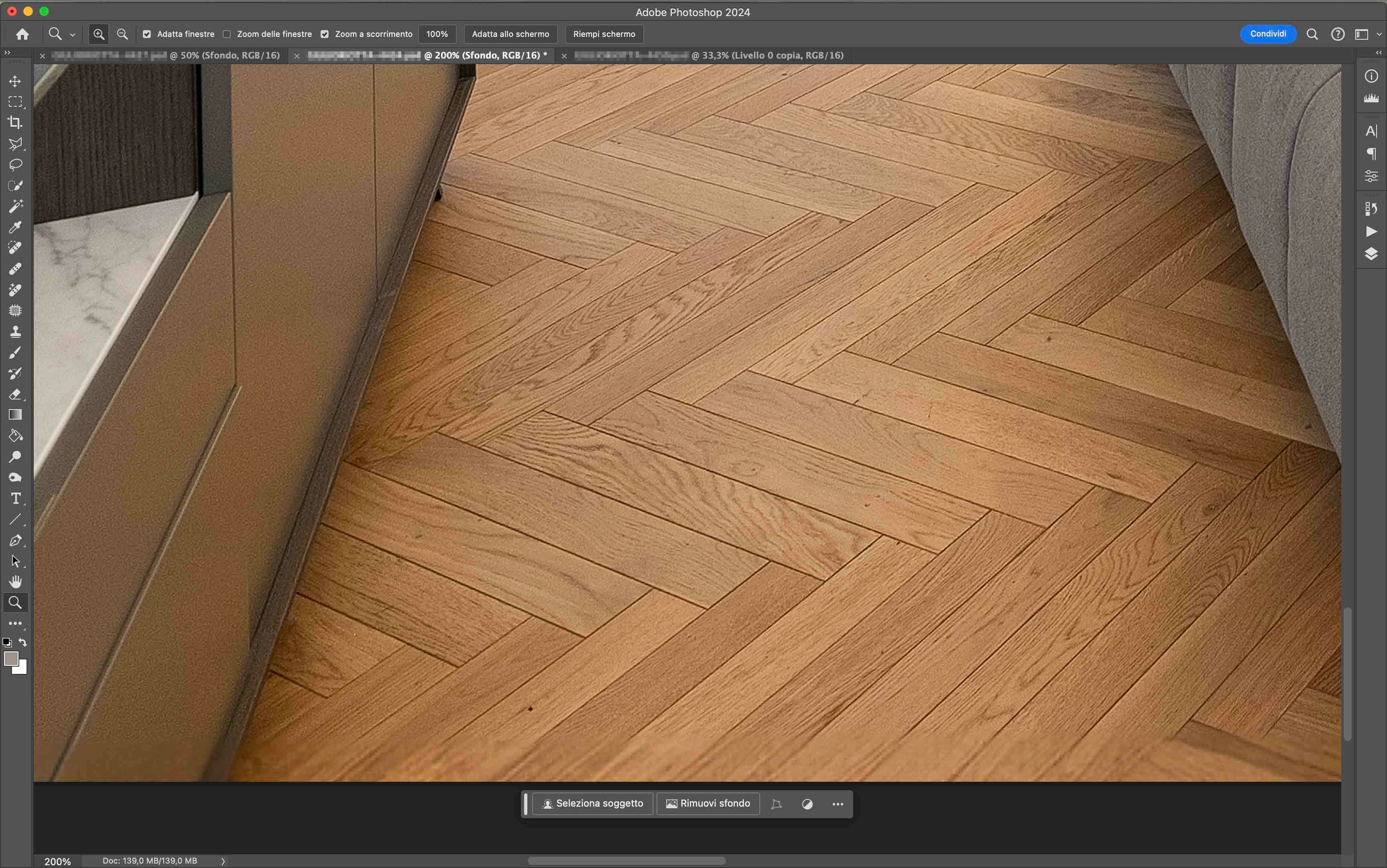Select the Eyedropper tool
Image resolution: width=1387 pixels, height=868 pixels.
(16, 227)
